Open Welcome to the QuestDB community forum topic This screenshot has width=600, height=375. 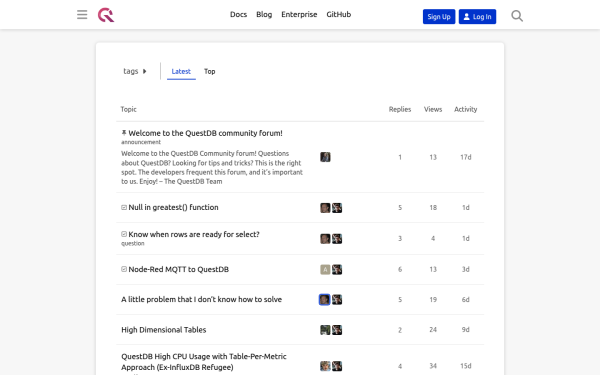tap(205, 133)
